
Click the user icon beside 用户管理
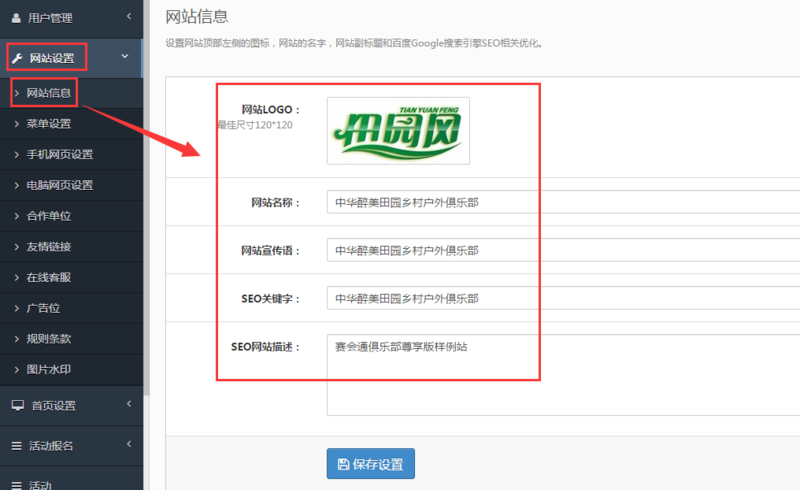(16, 17)
